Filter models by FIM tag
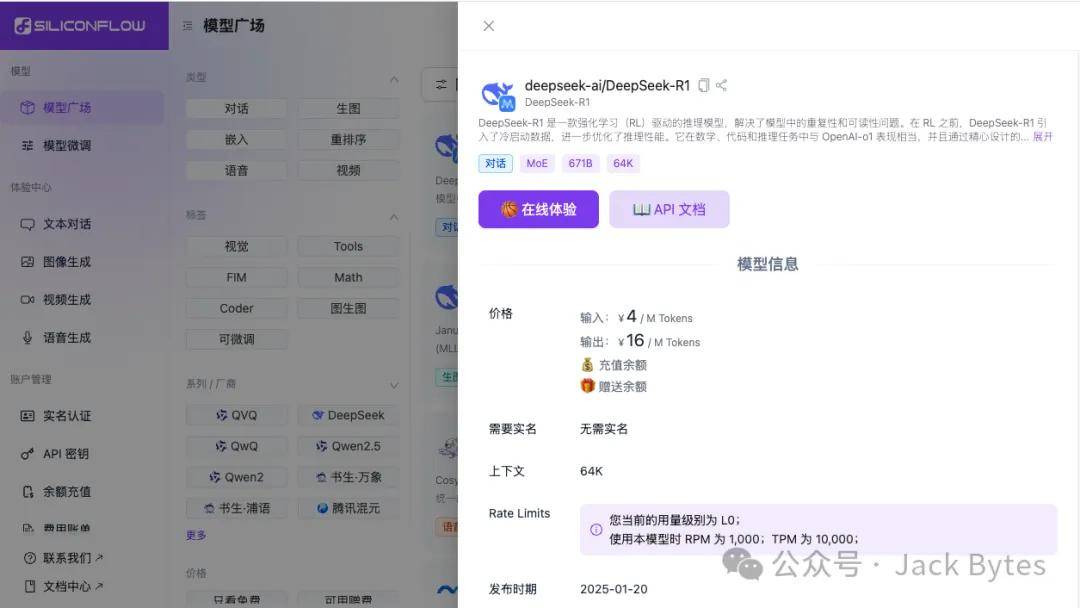 [x=236, y=277]
